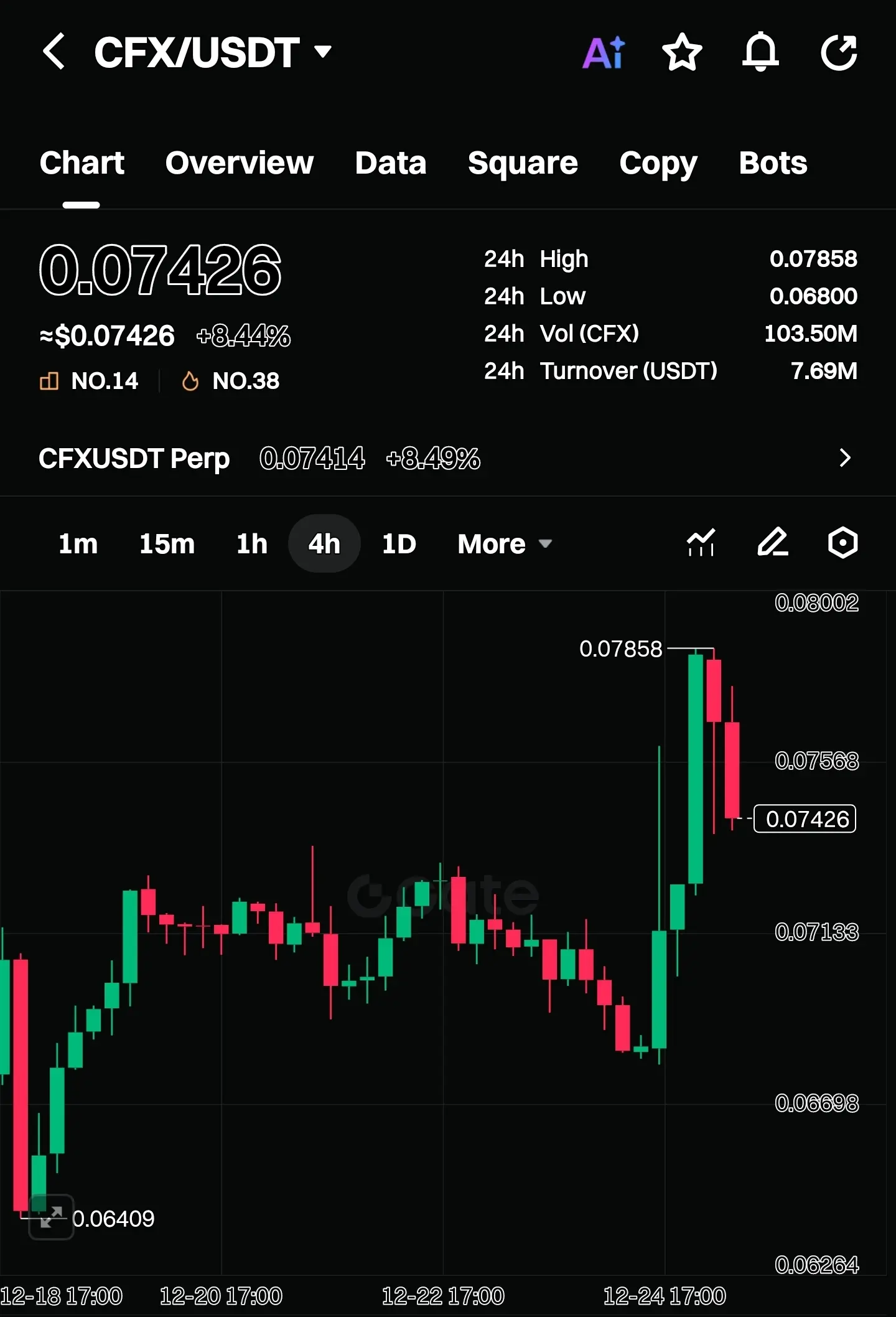This screenshot has height=1317, width=896.
Task: Add CFX/USDT to favorites with star
Action: tap(682, 52)
